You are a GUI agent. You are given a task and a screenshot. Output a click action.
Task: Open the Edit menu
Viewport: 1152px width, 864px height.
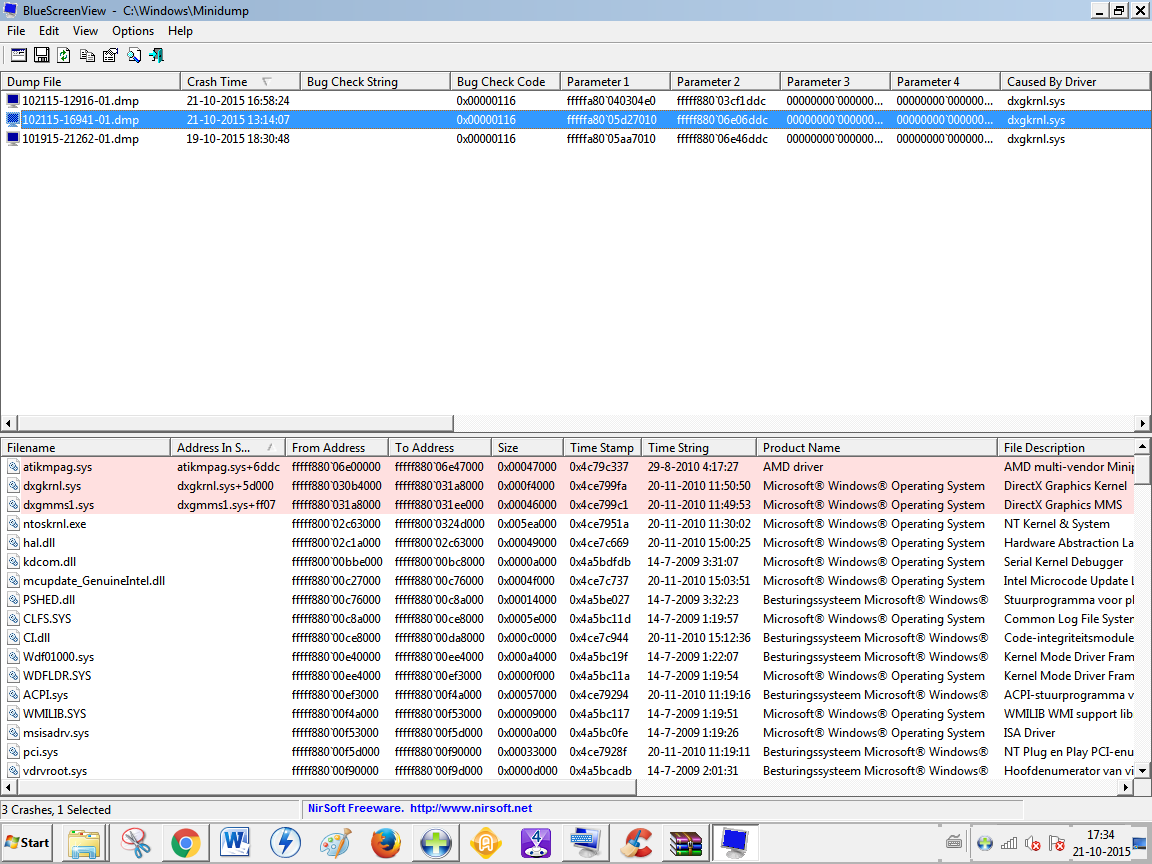pyautogui.click(x=49, y=31)
